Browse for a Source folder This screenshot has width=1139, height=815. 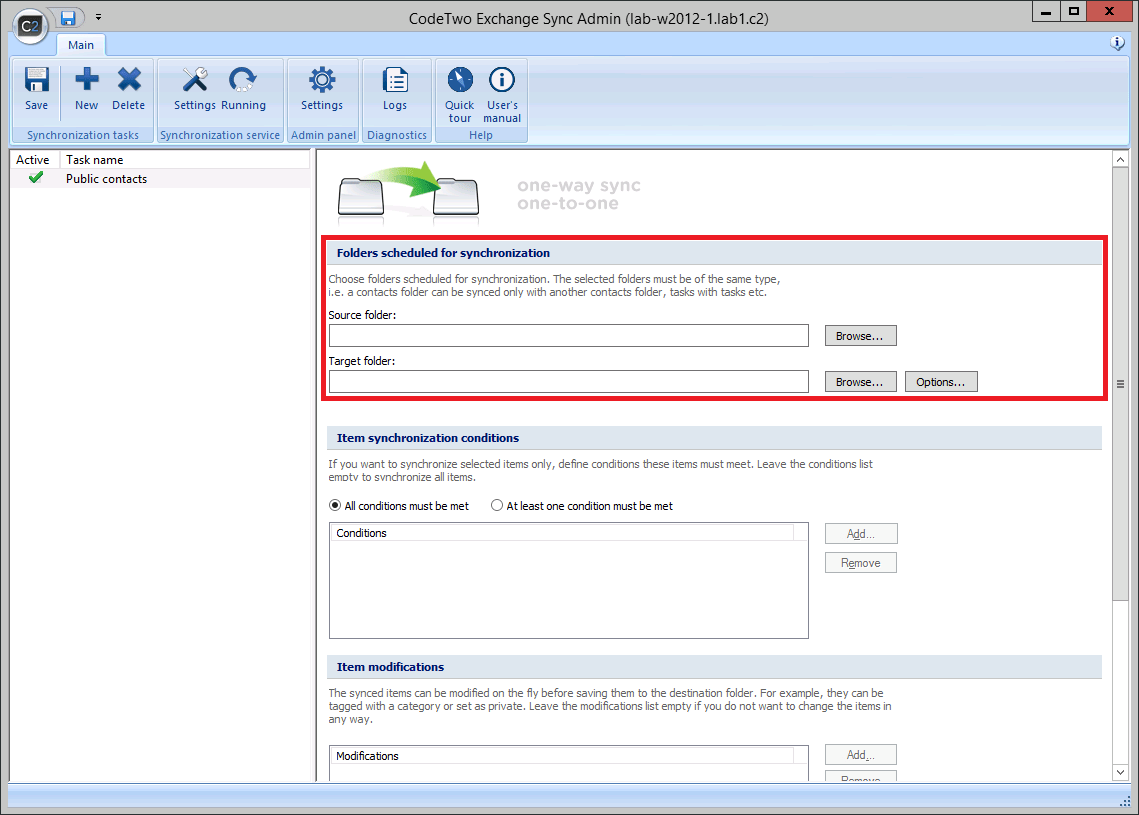point(860,335)
